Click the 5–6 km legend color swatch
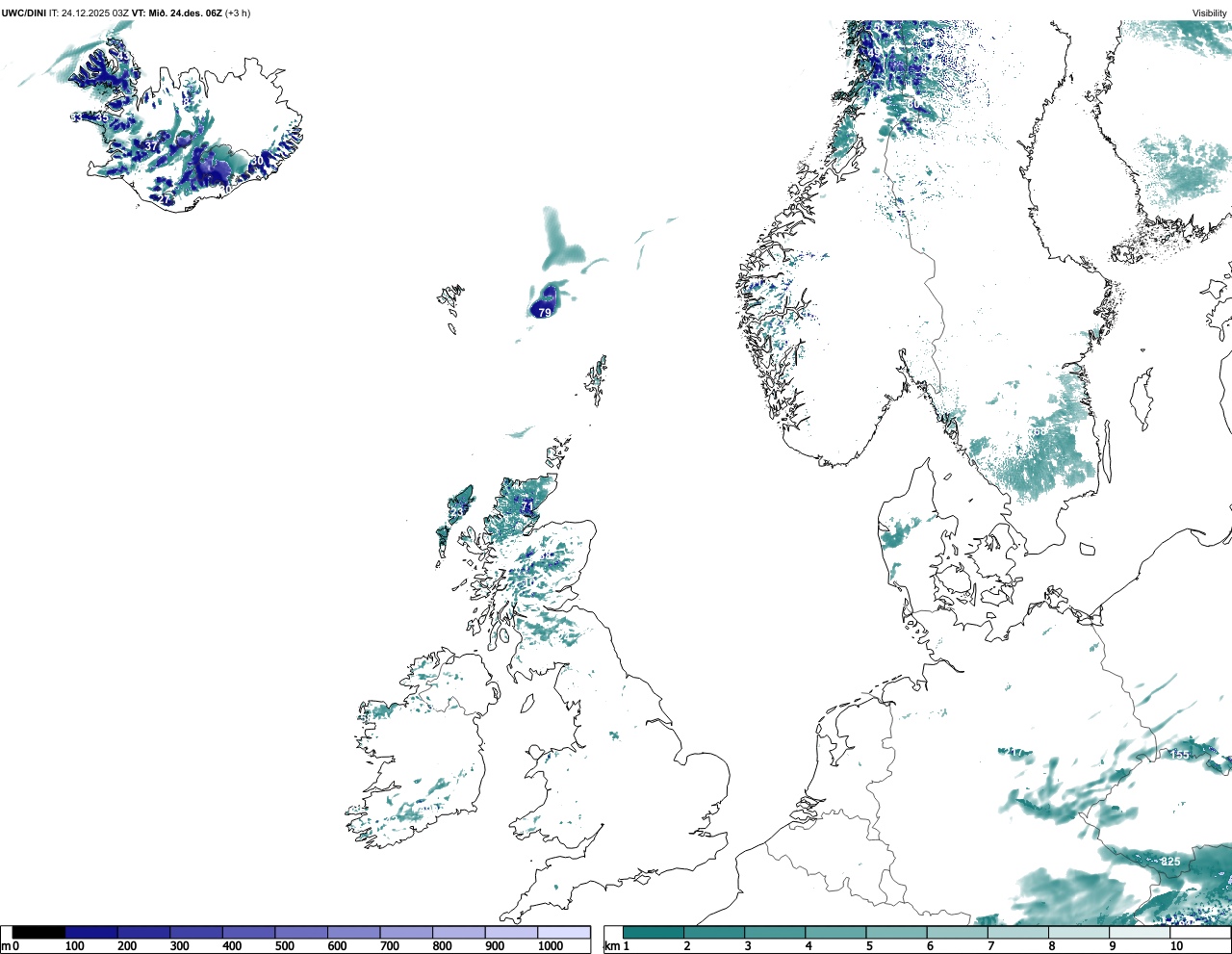The image size is (1232, 954). coord(896,932)
